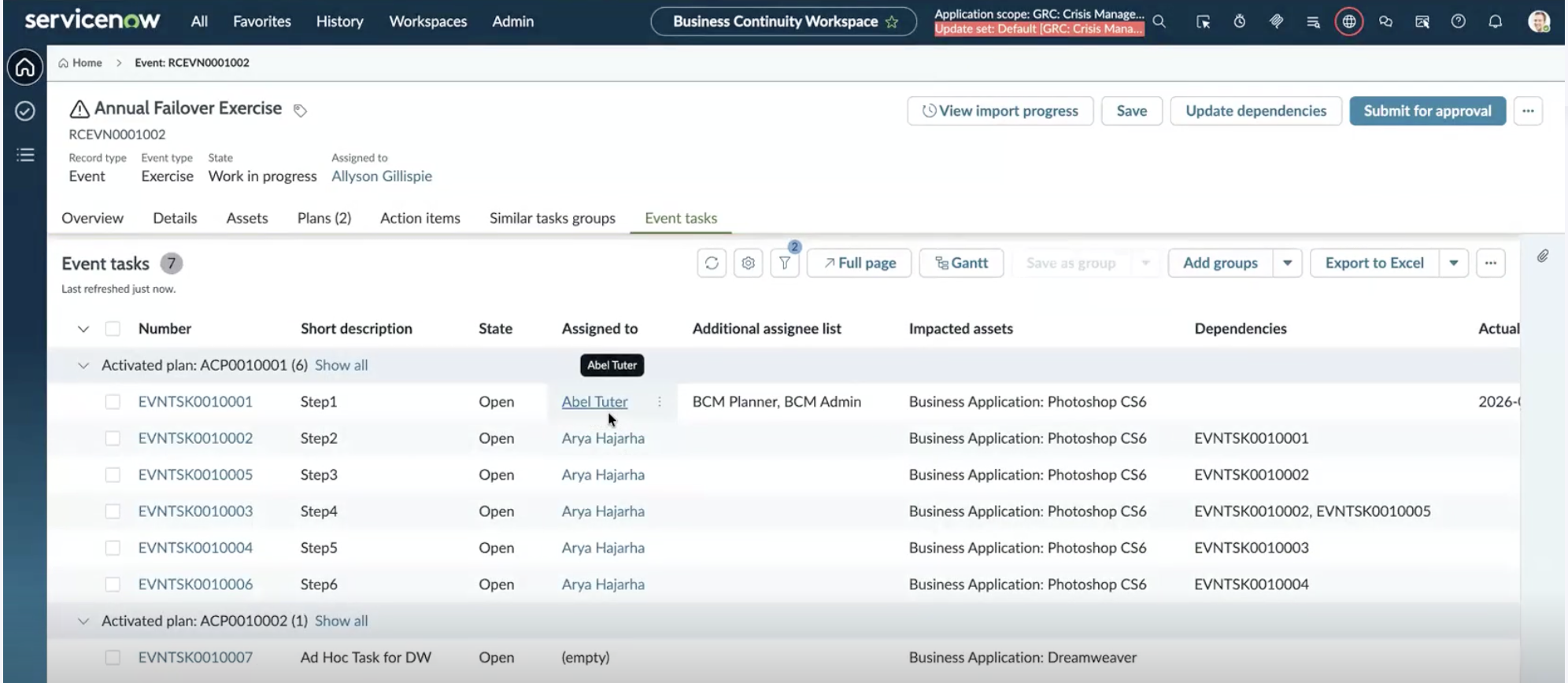Click the stopwatch icon in header
The image size is (1568, 683).
(x=1240, y=22)
